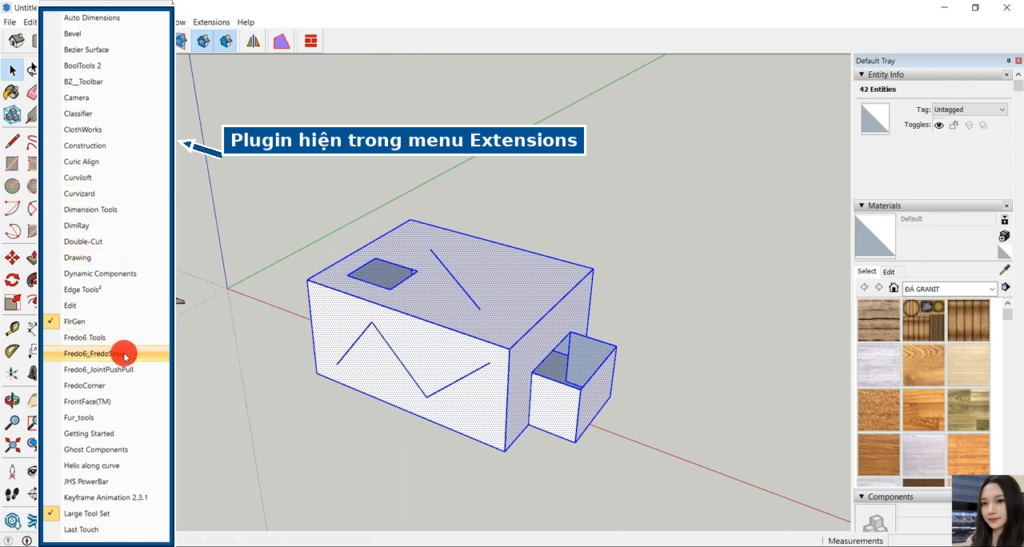
Task: Choose the Pie arc tool
Action: [x=12, y=231]
